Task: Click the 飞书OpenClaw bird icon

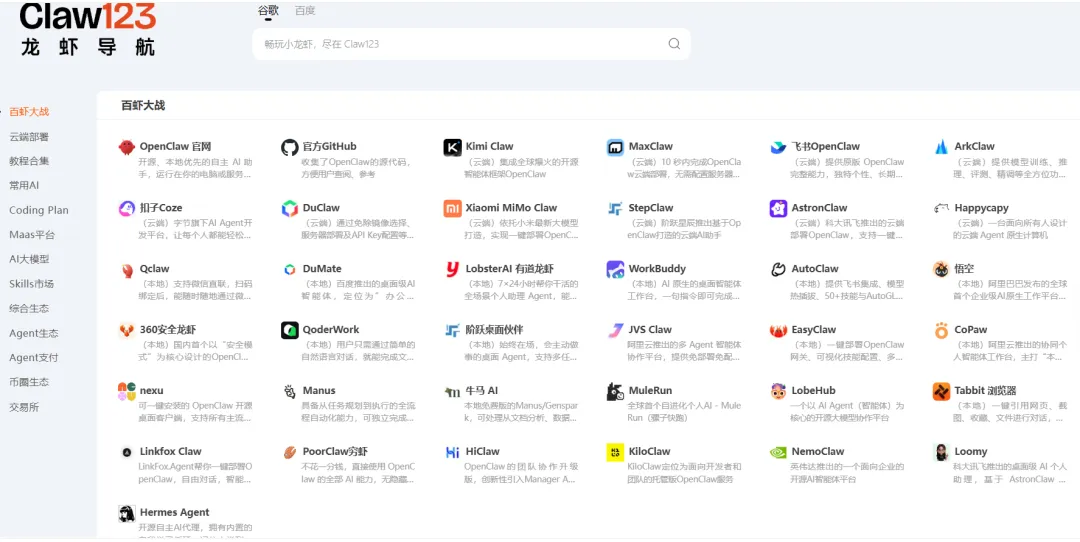Action: pyautogui.click(x=778, y=147)
